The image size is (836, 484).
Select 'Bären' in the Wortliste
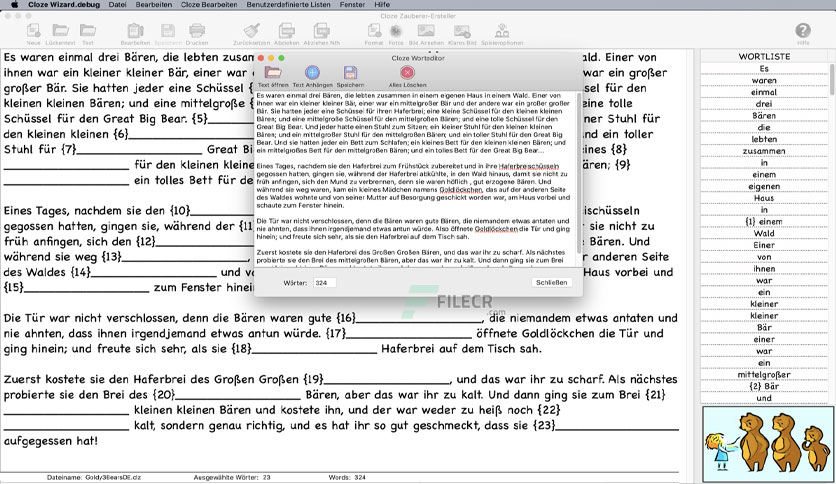pos(764,116)
